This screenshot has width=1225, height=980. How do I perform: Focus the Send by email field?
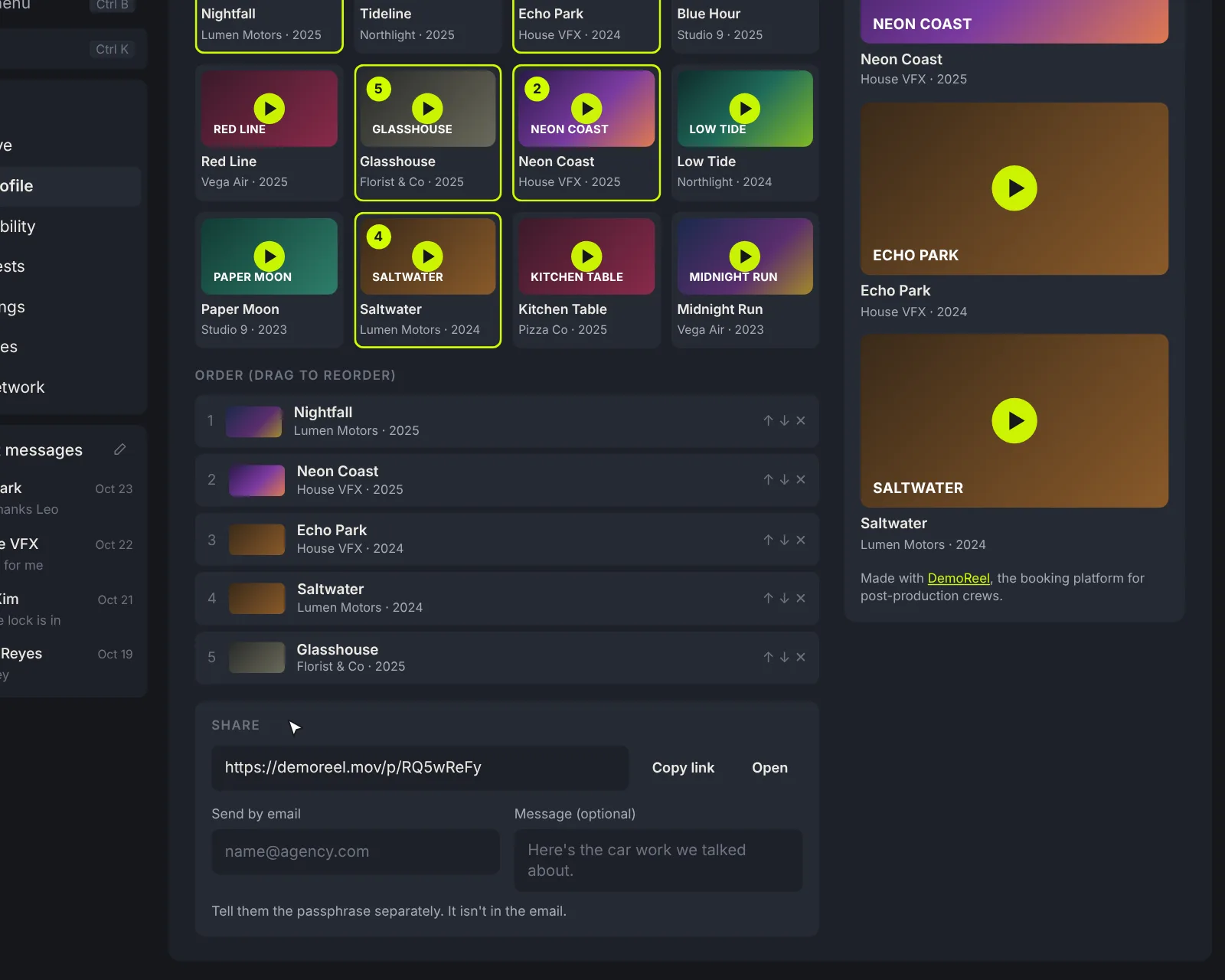click(356, 851)
